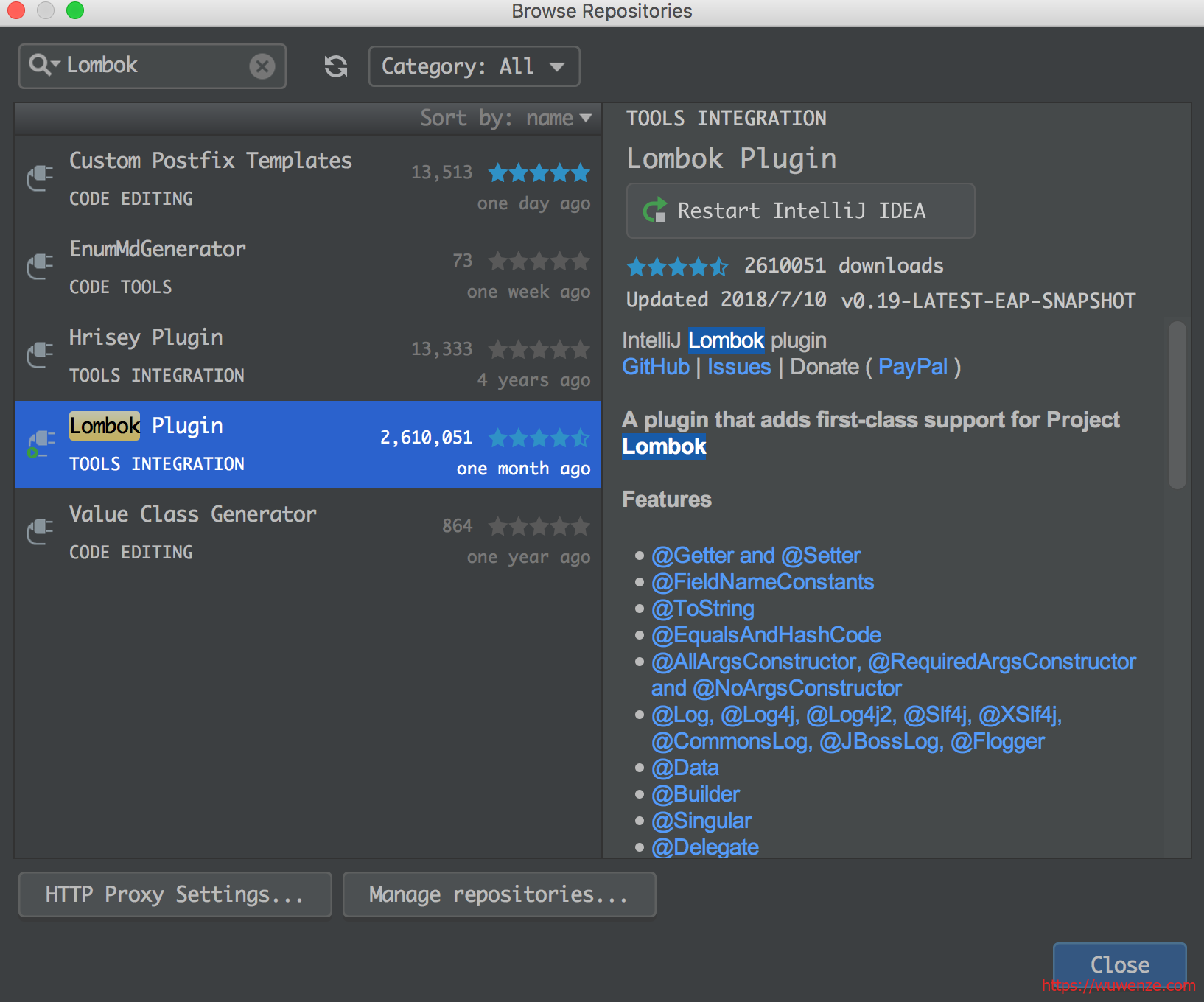Open the GitHub link

656,367
